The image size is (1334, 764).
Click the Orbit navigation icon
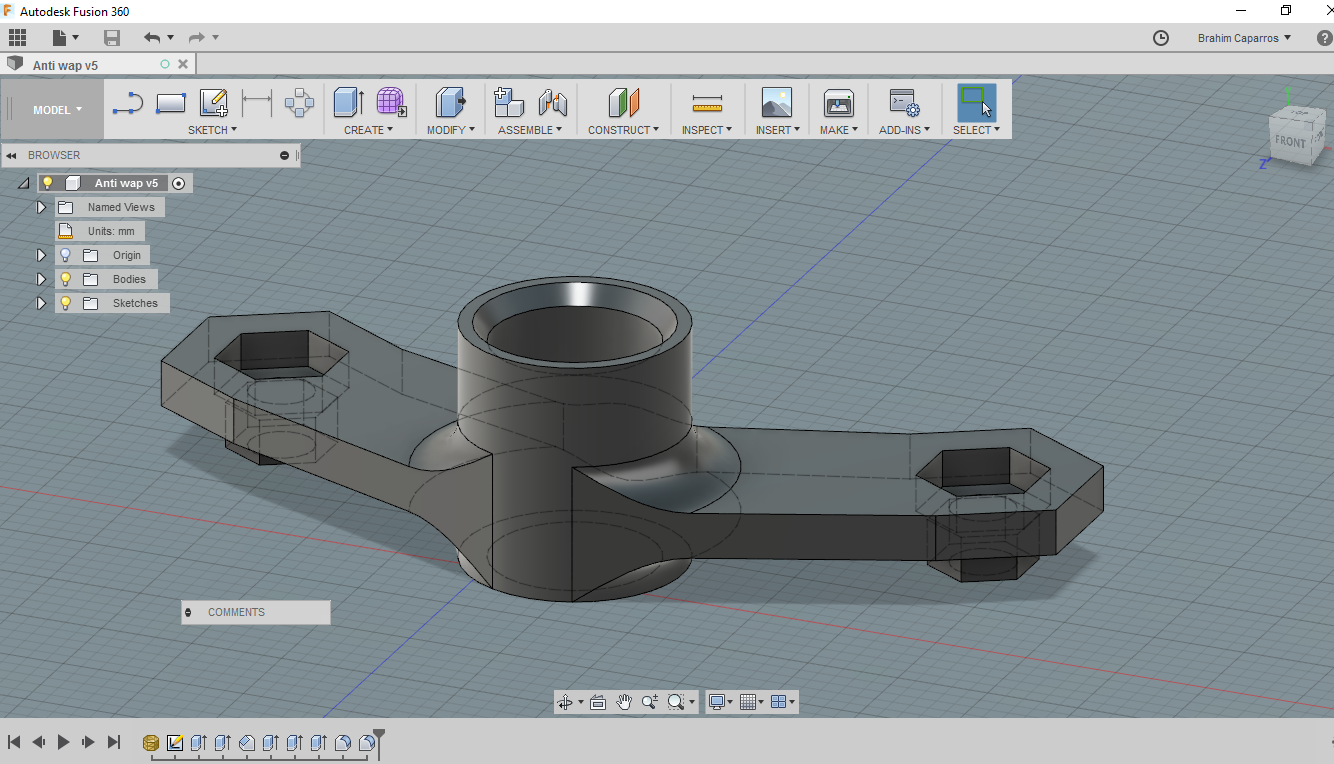tap(565, 702)
